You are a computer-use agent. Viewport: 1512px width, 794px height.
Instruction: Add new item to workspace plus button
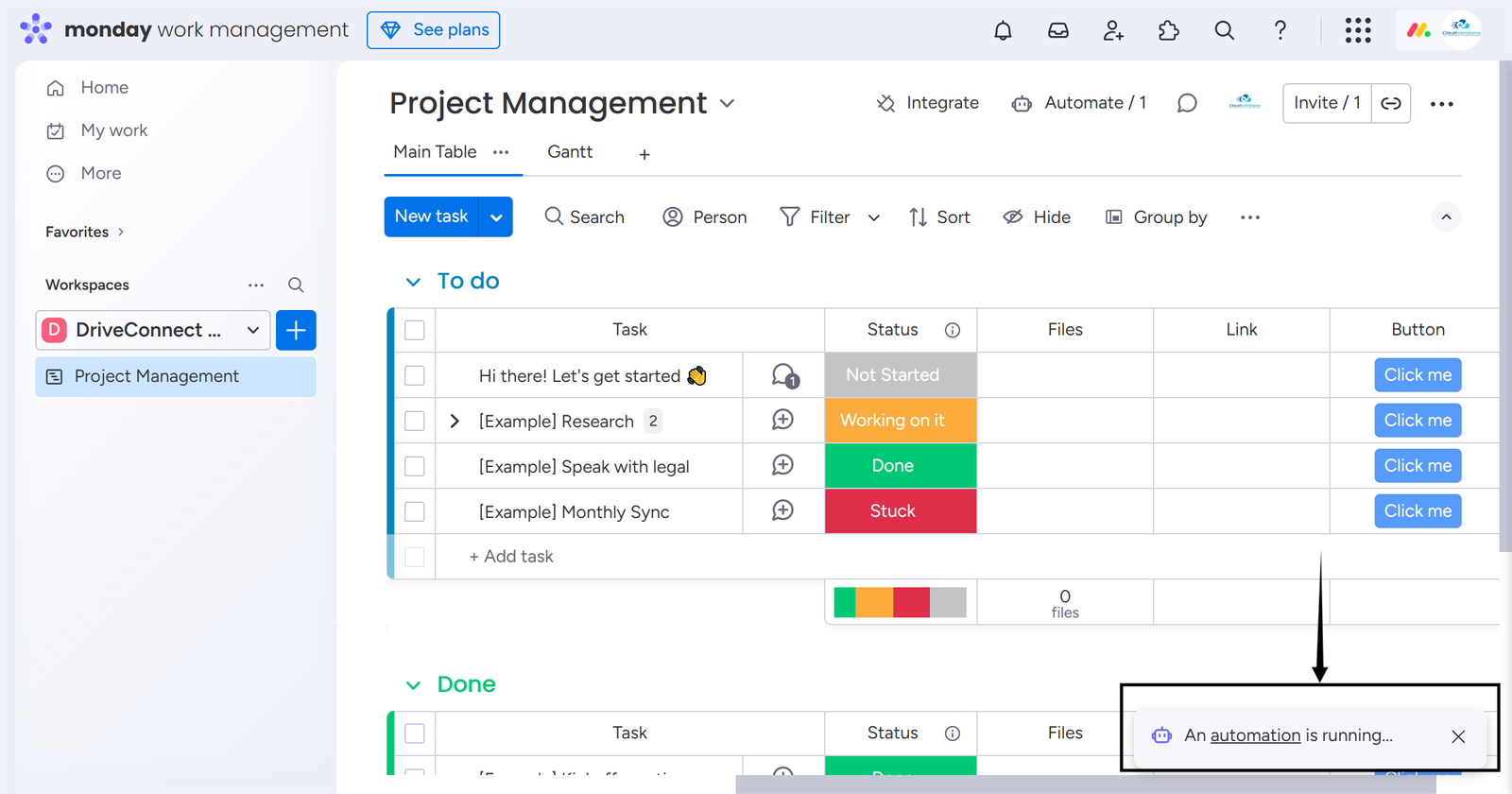[296, 330]
